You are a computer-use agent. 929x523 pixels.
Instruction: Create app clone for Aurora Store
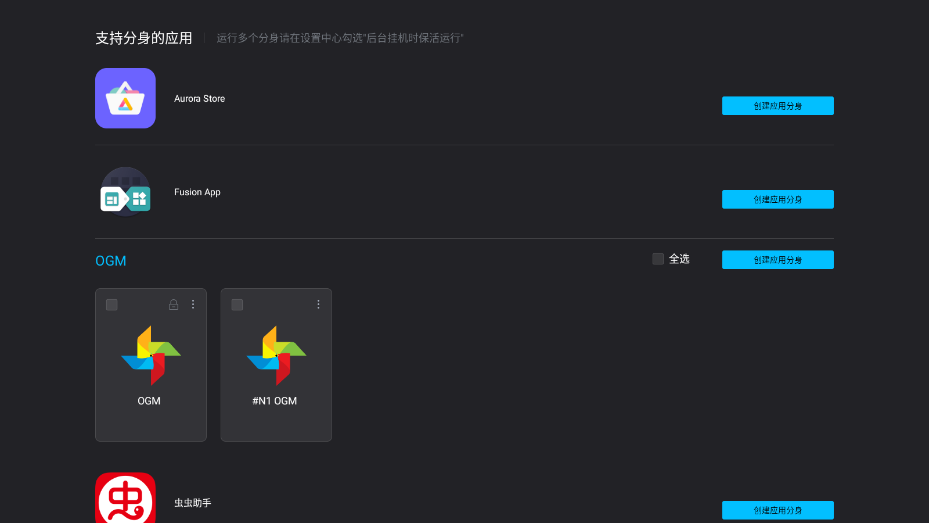click(777, 106)
